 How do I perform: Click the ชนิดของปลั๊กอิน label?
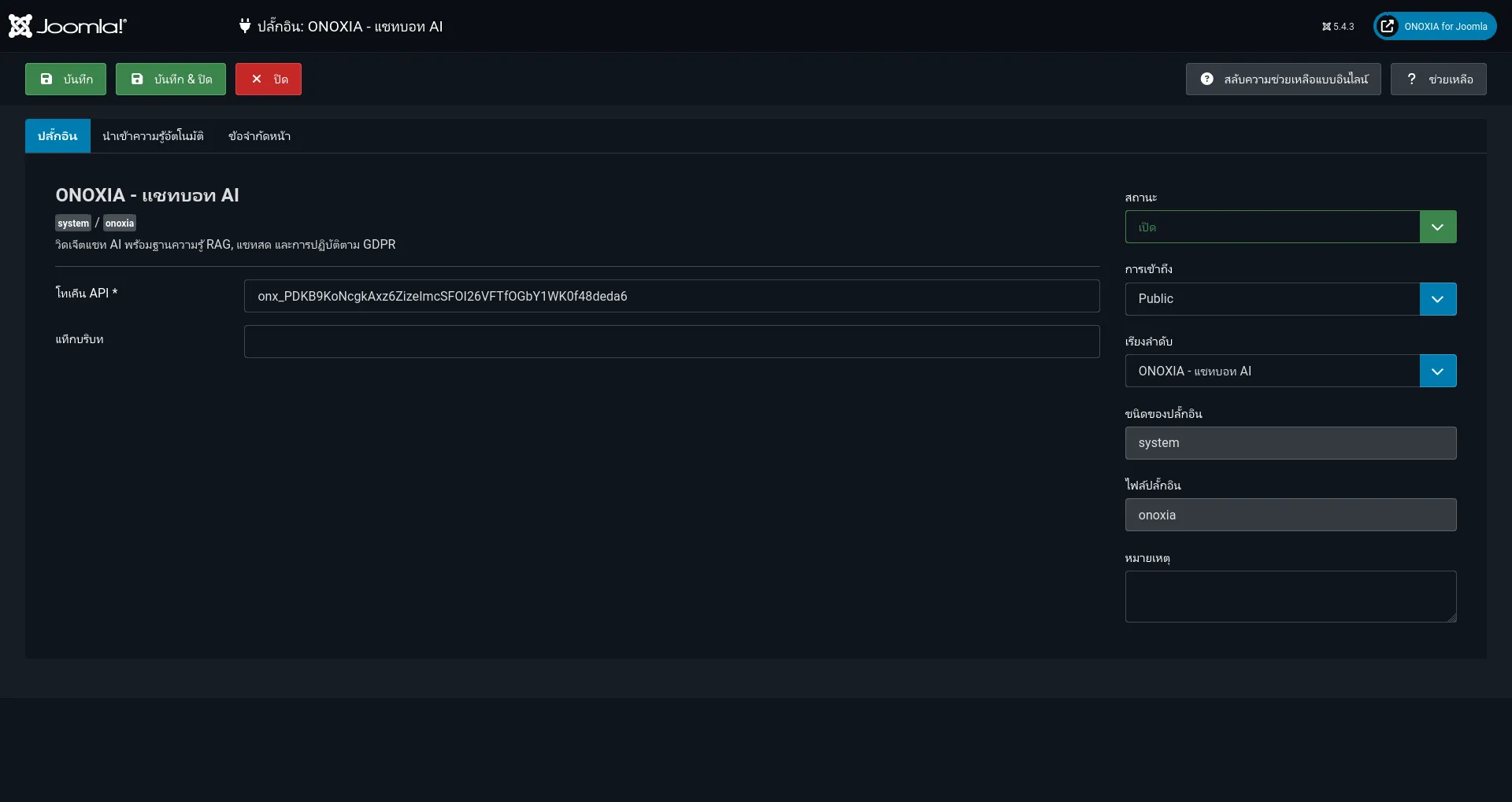tap(1164, 413)
